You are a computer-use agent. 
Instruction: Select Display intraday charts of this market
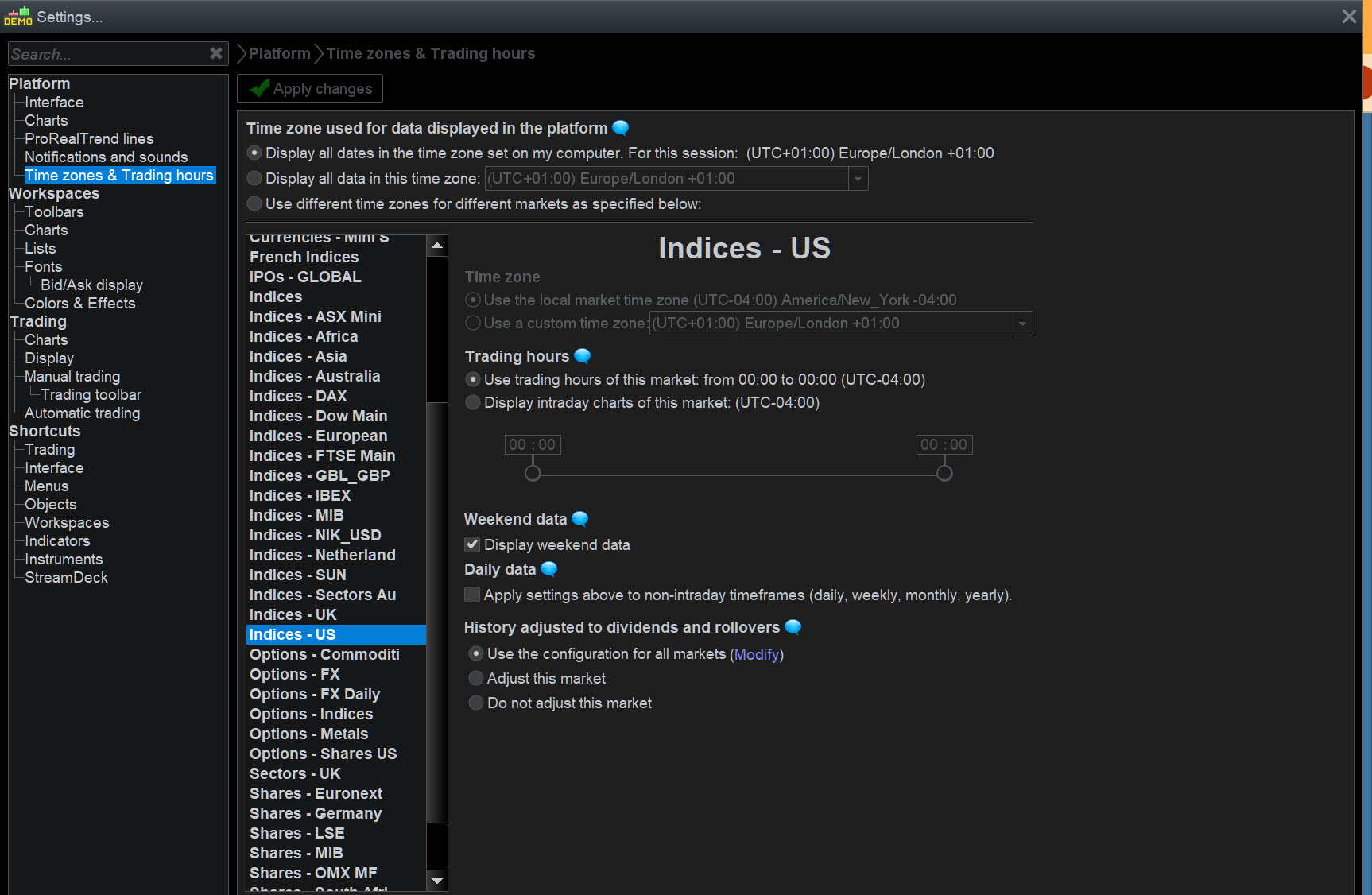click(x=473, y=402)
